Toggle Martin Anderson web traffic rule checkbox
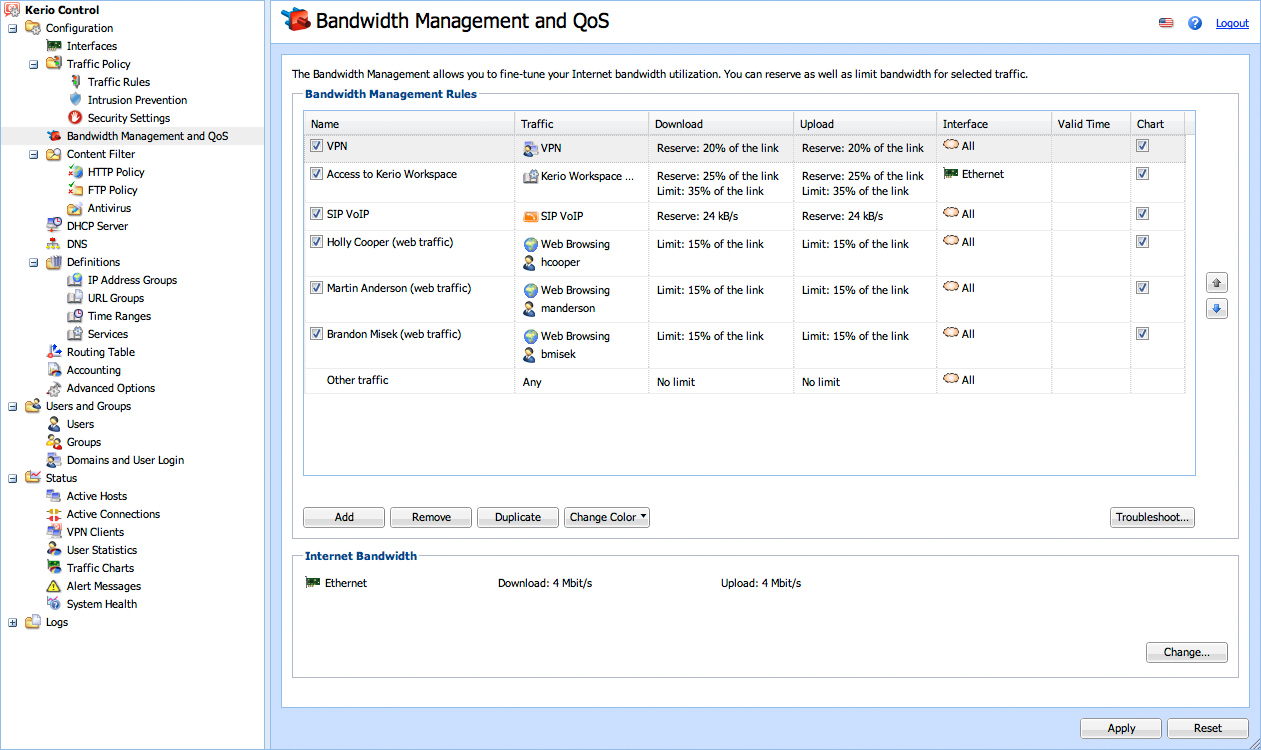This screenshot has width=1261, height=750. tap(316, 288)
